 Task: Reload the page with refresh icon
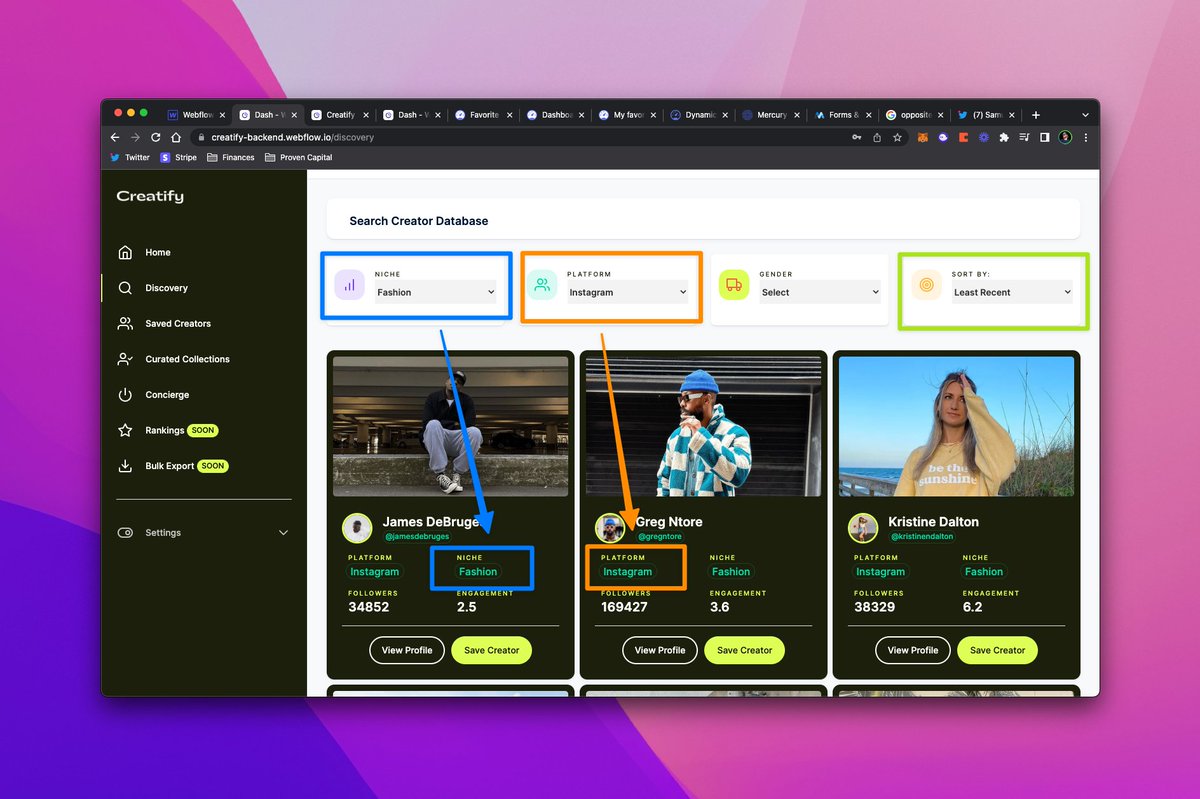155,137
